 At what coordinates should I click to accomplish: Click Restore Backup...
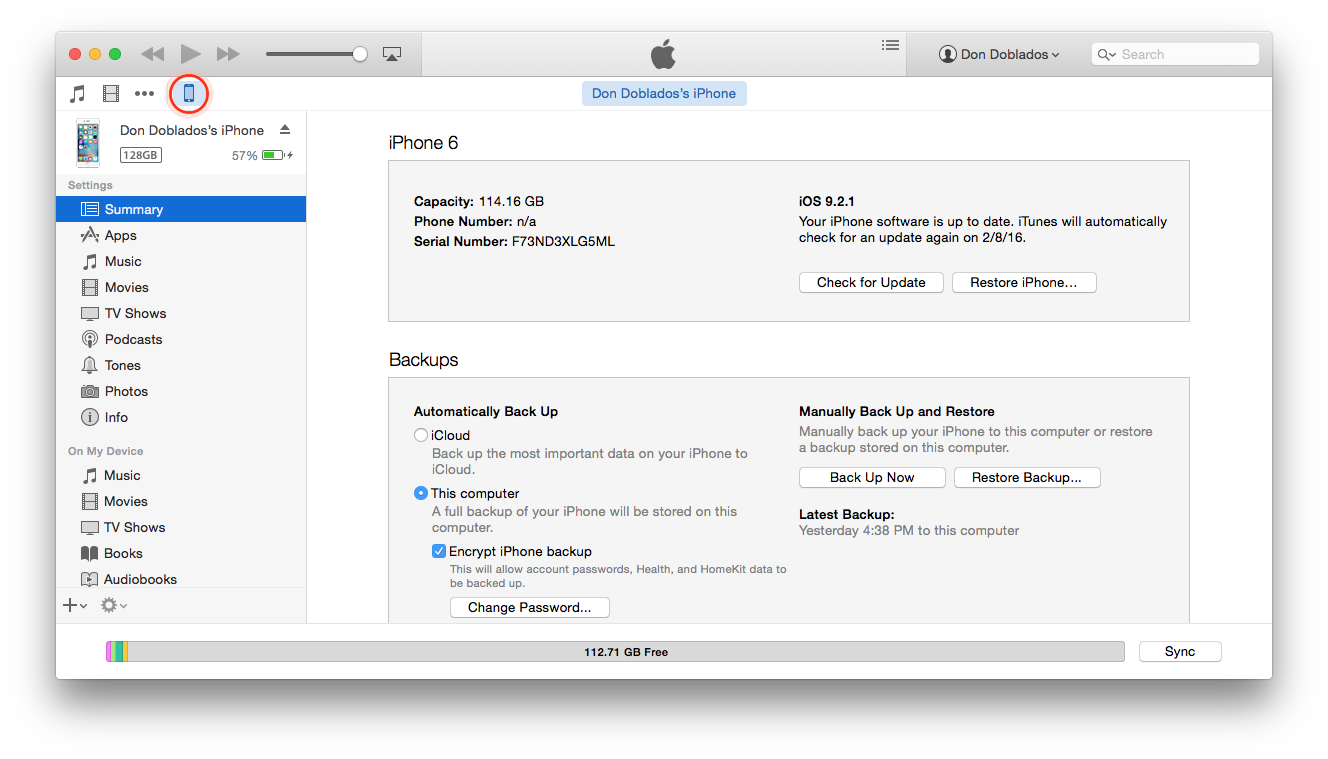(x=1027, y=477)
